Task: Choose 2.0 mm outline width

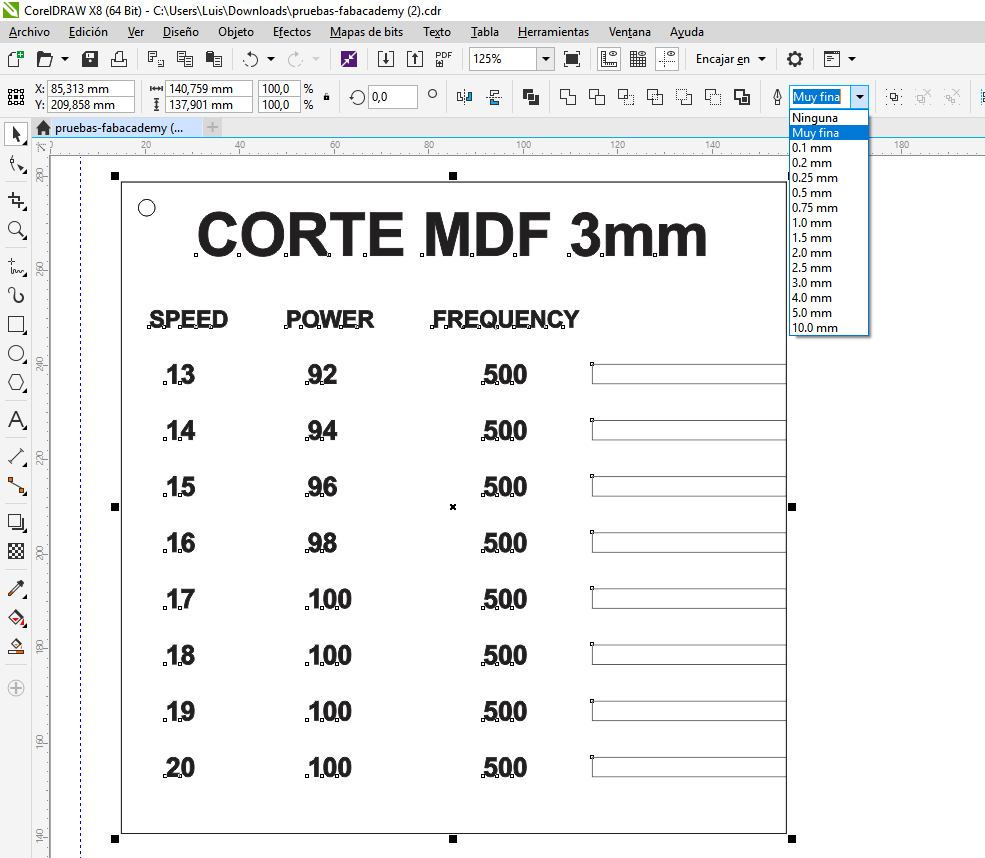Action: [829, 253]
